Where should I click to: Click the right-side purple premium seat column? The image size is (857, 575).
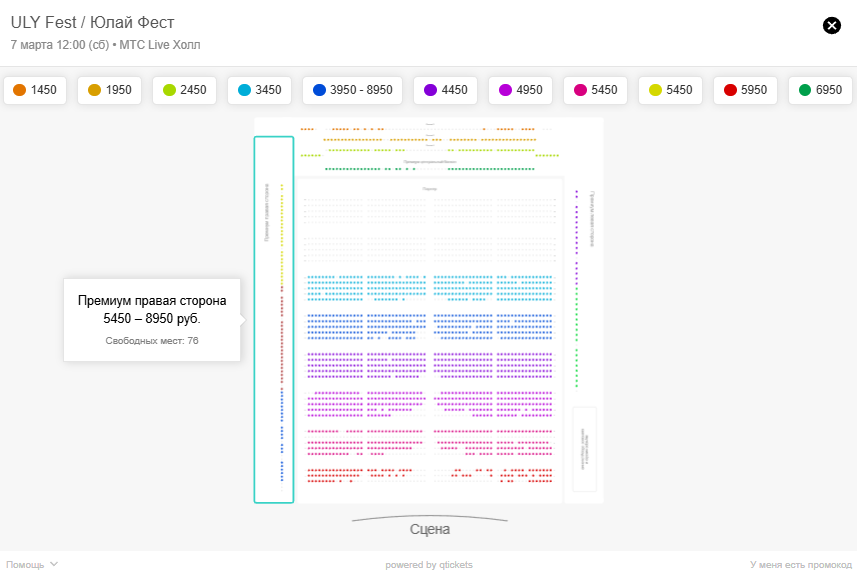(x=577, y=290)
